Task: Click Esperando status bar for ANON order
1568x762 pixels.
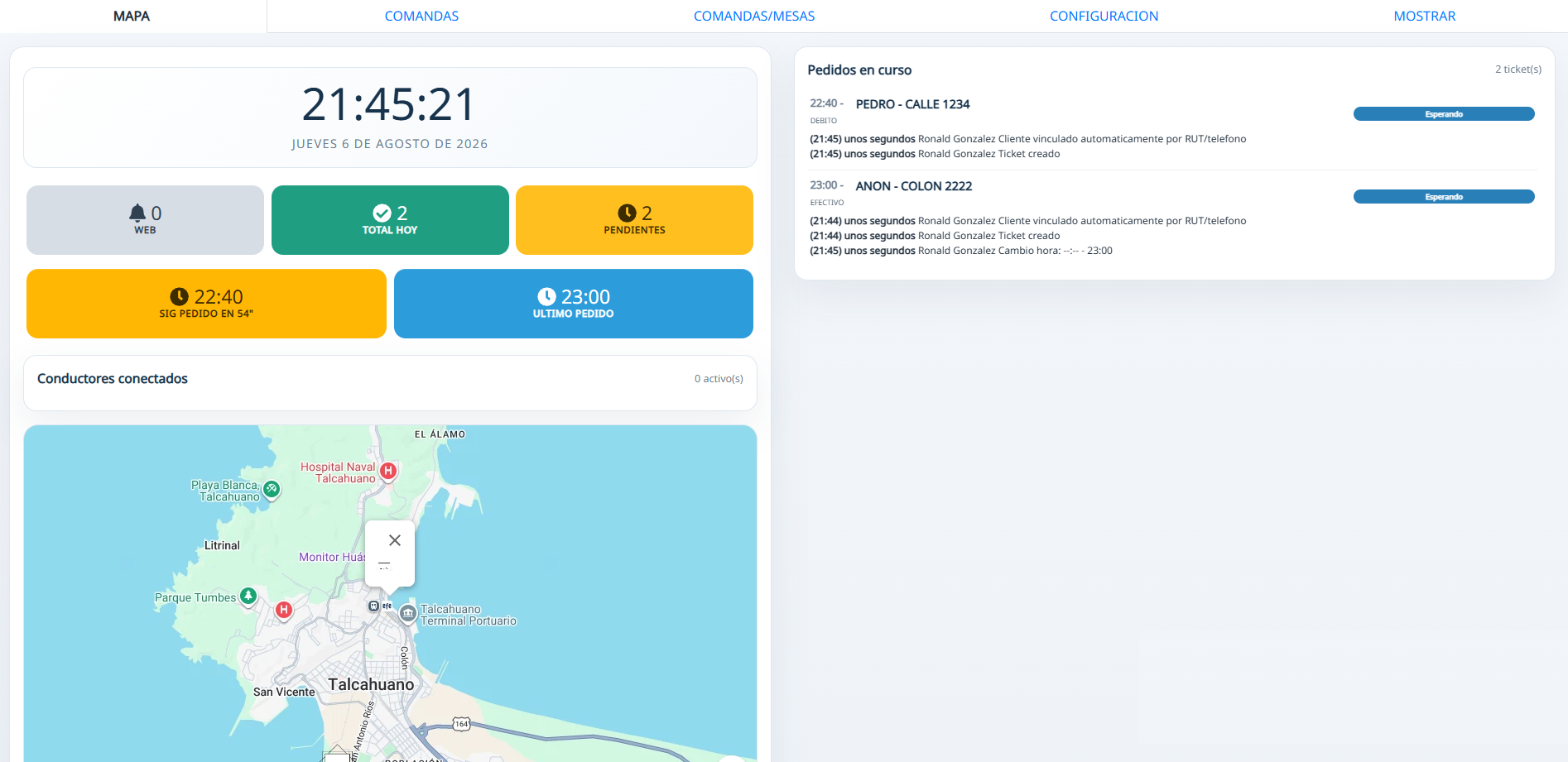Action: (1444, 197)
